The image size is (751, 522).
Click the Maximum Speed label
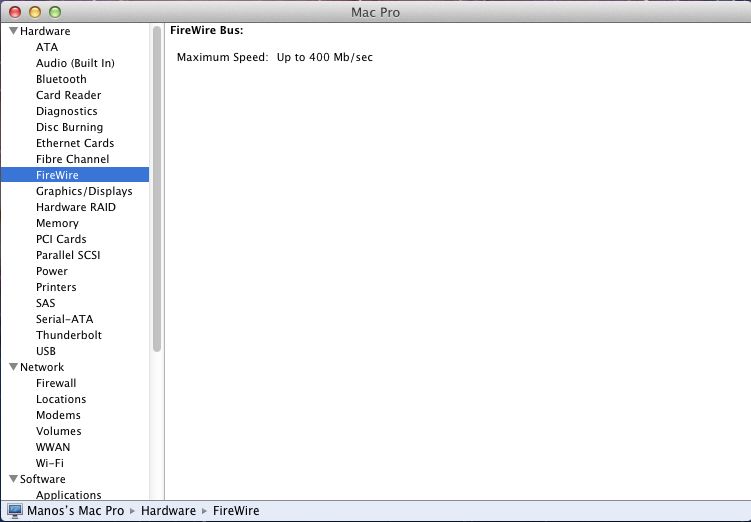click(222, 57)
